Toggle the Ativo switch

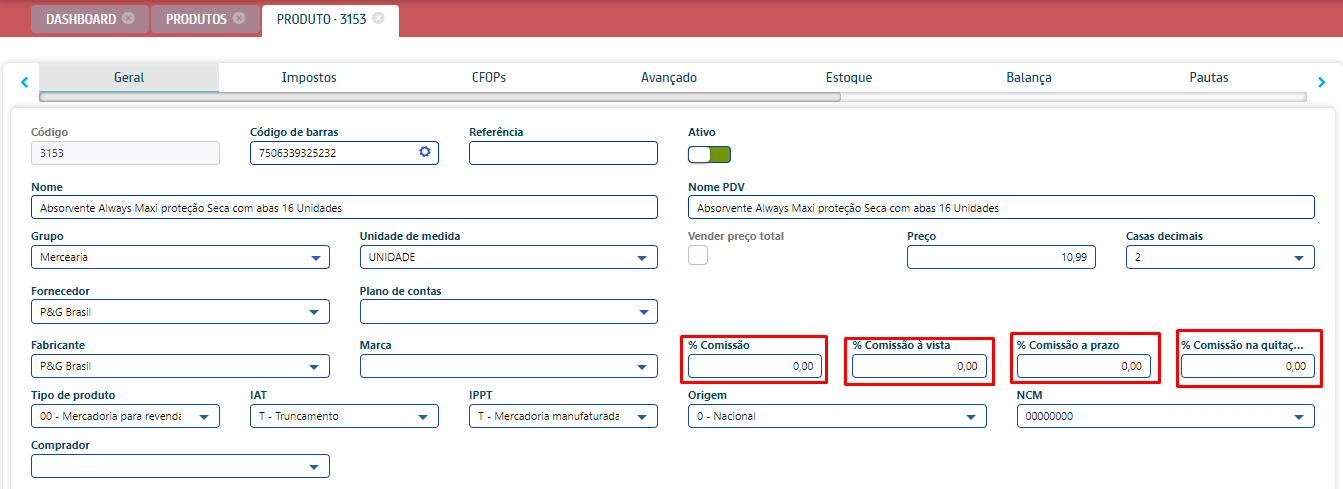[709, 154]
